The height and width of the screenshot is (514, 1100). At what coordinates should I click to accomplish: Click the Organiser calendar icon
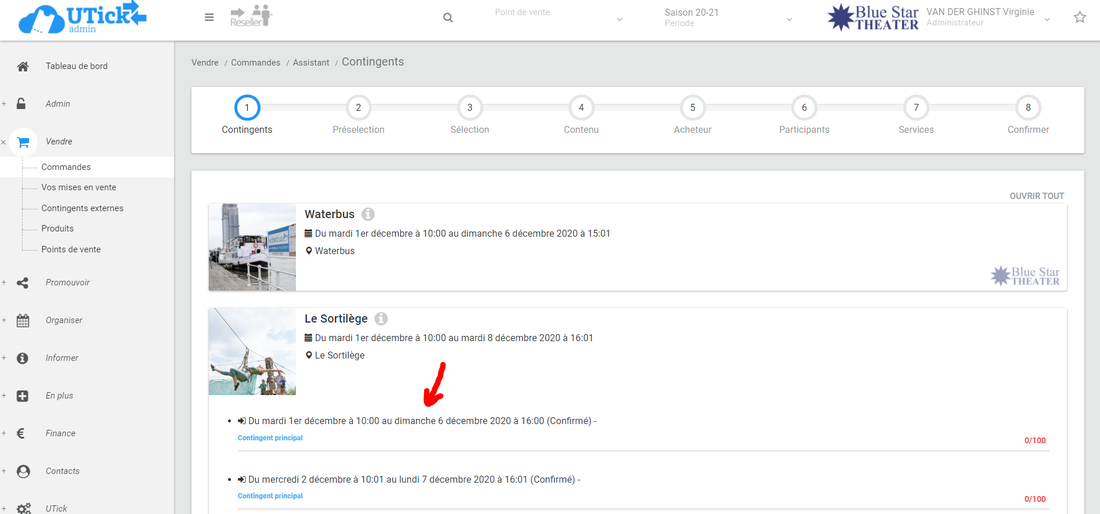click(x=23, y=320)
